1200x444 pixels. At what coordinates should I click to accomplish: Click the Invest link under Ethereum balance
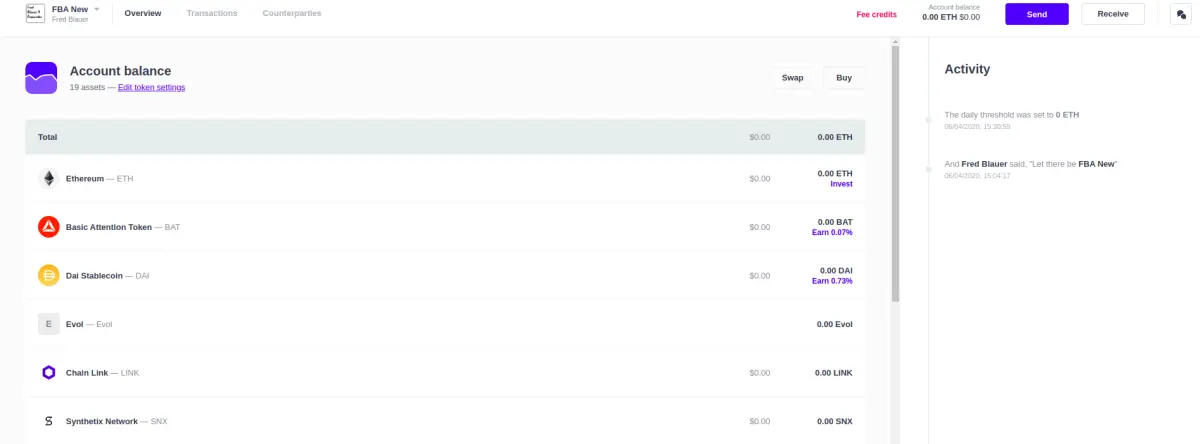(841, 184)
